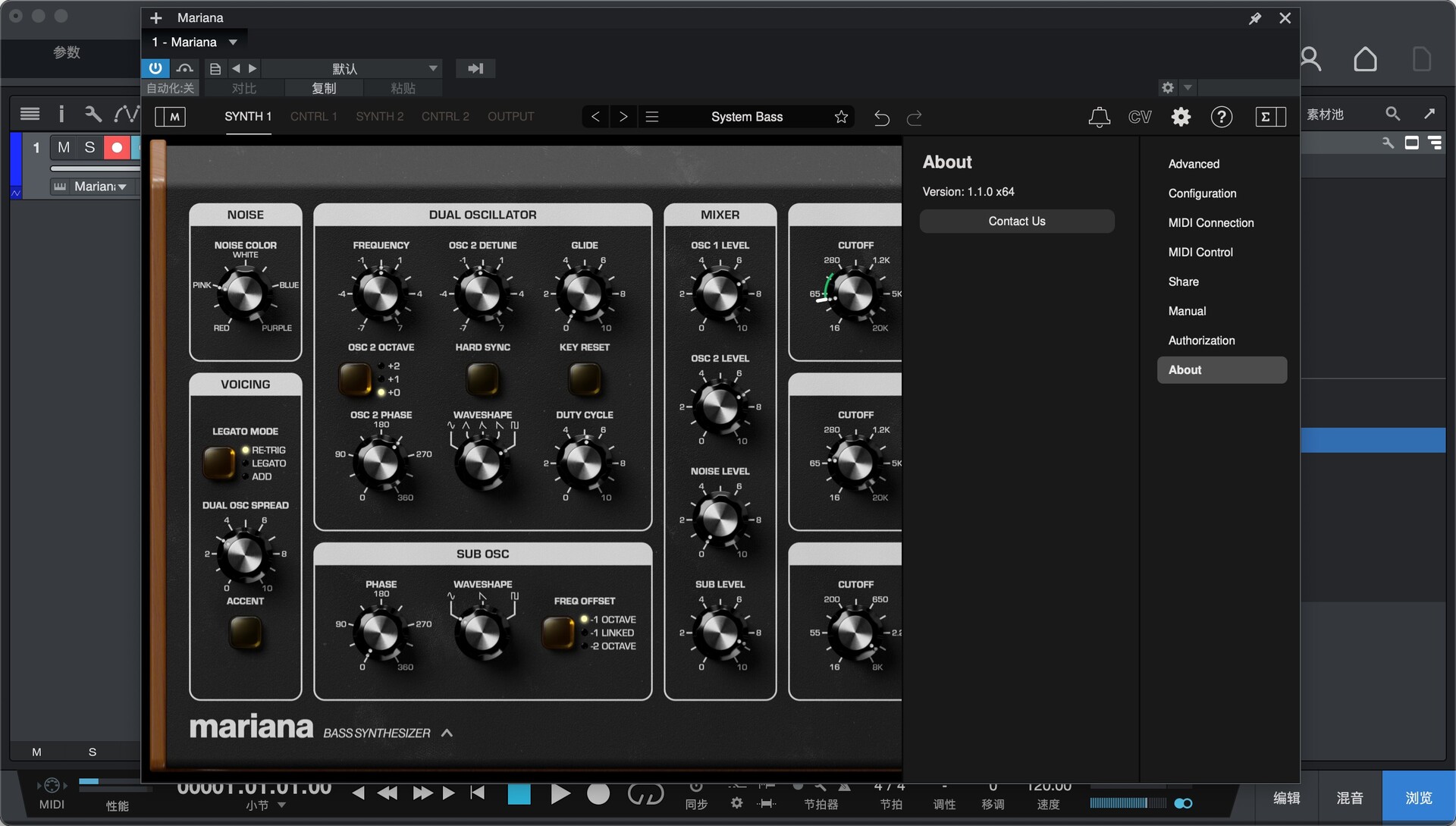Switch to the SYNTH 2 tab

[x=379, y=117]
